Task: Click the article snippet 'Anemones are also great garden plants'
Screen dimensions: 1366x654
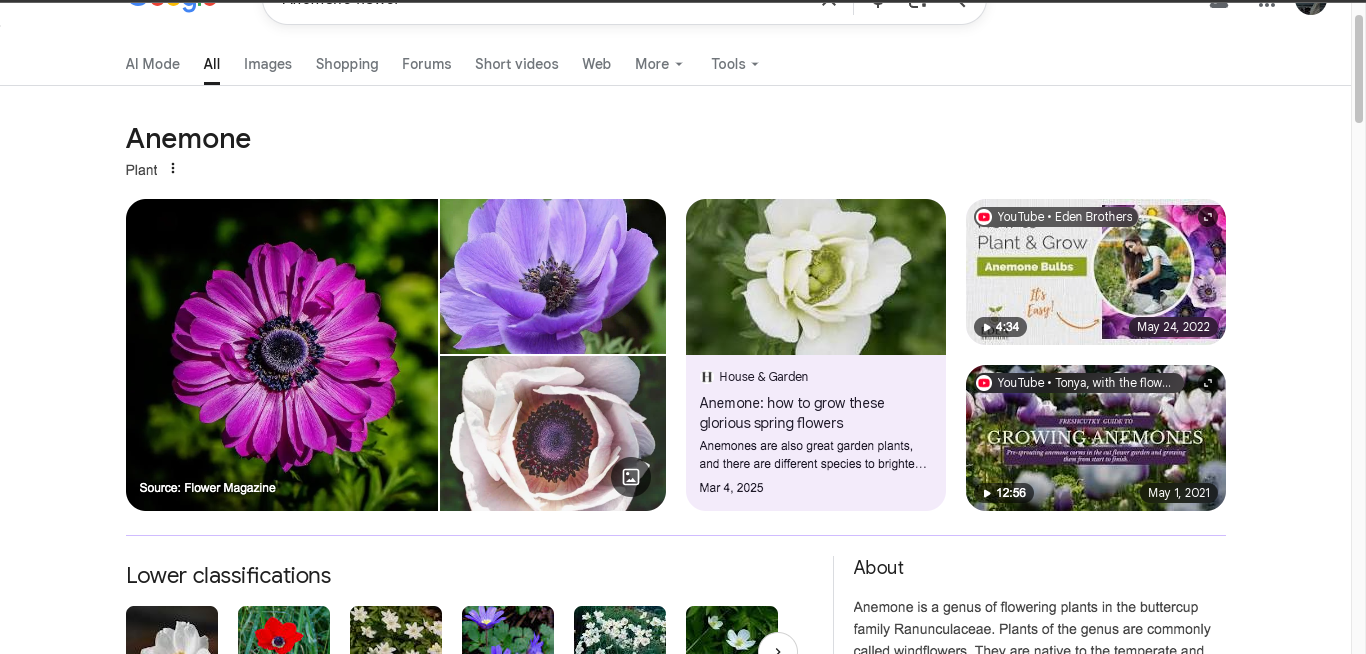Action: tap(813, 455)
